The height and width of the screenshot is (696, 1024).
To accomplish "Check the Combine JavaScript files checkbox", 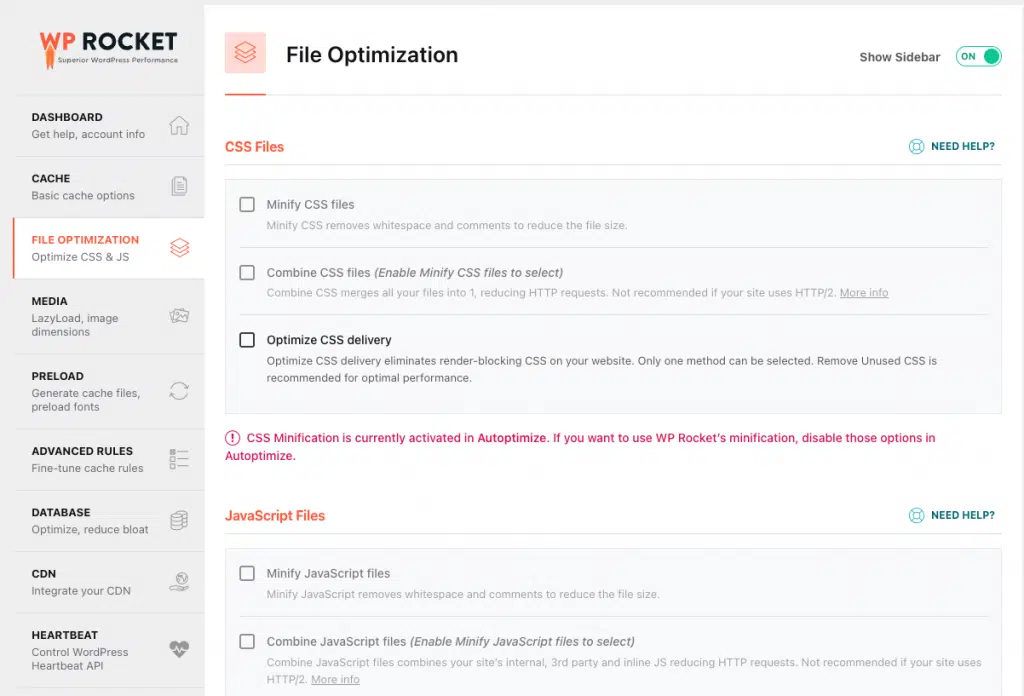I will pyautogui.click(x=247, y=641).
